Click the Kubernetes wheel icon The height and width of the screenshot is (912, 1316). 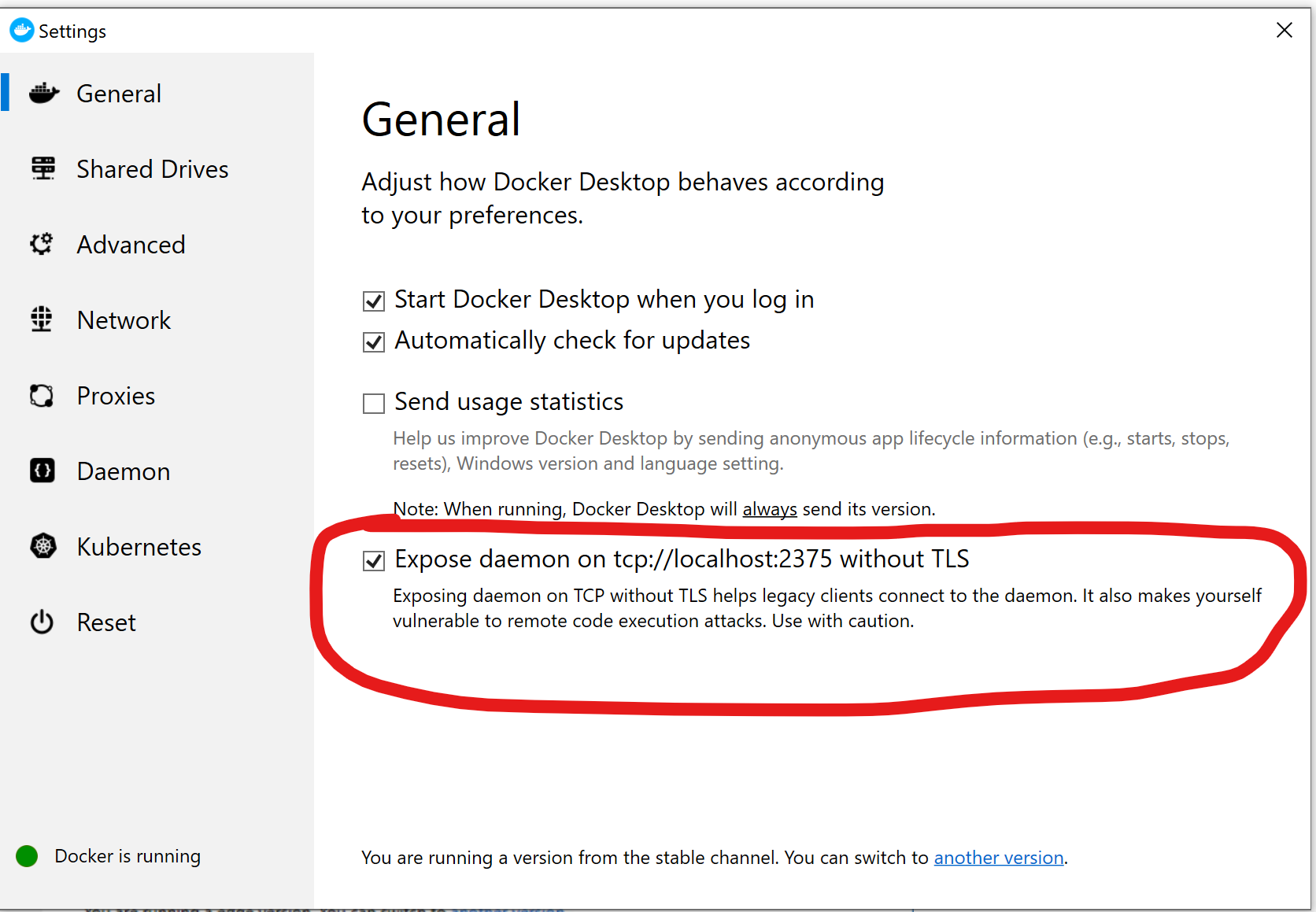[43, 546]
